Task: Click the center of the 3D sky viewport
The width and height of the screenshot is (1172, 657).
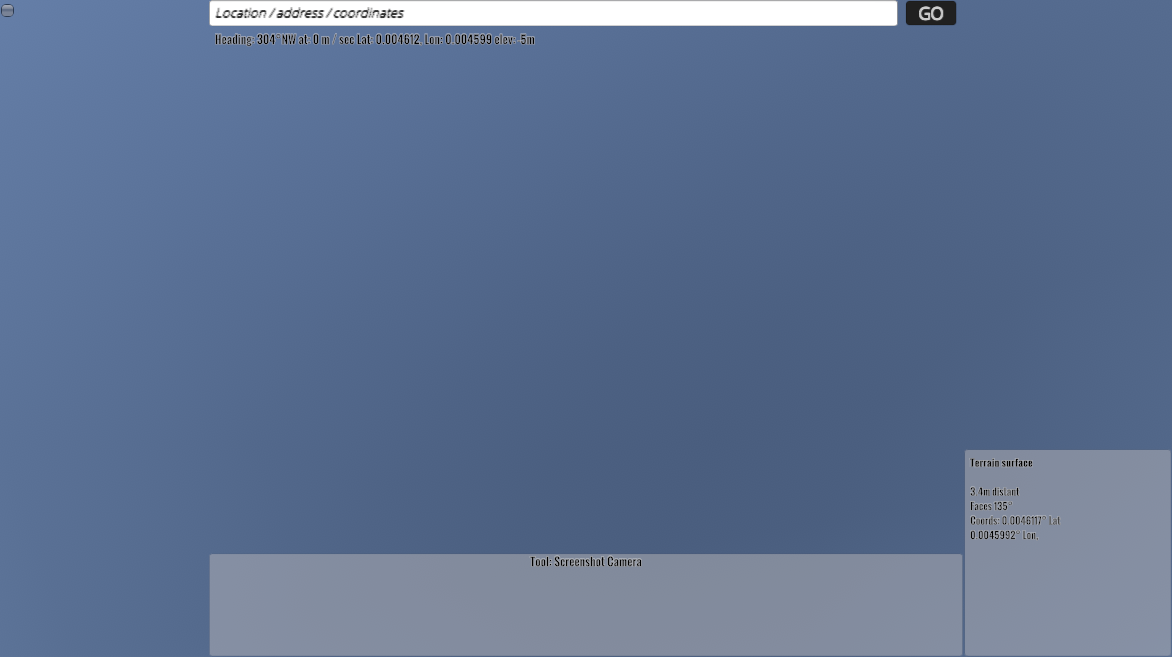Action: 586,300
